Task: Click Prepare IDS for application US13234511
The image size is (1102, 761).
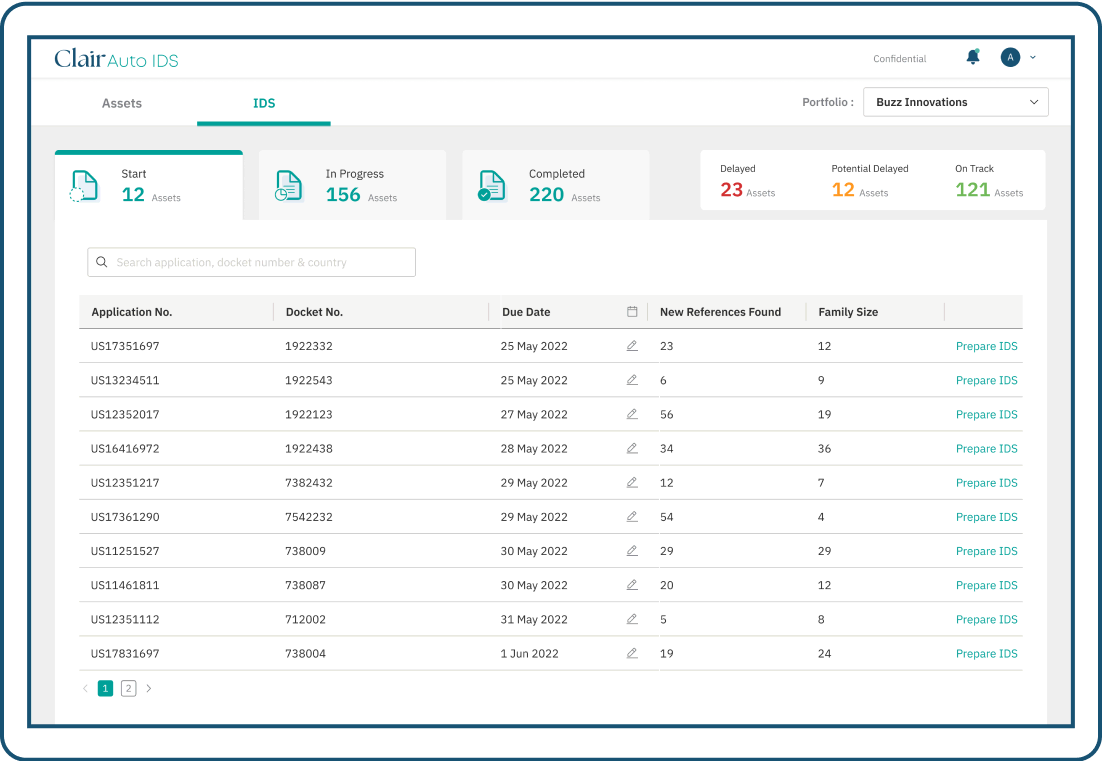Action: pyautogui.click(x=986, y=380)
